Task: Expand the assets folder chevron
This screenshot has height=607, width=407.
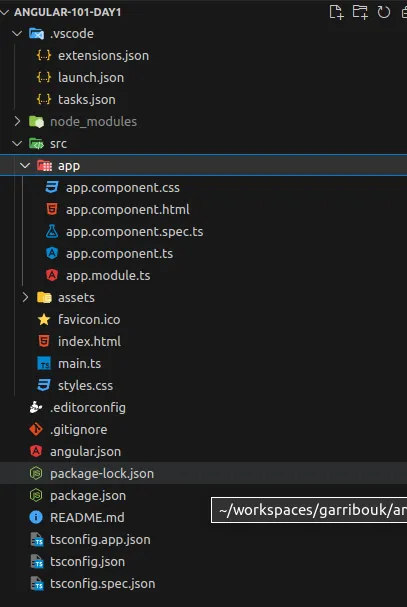Action: click(25, 297)
